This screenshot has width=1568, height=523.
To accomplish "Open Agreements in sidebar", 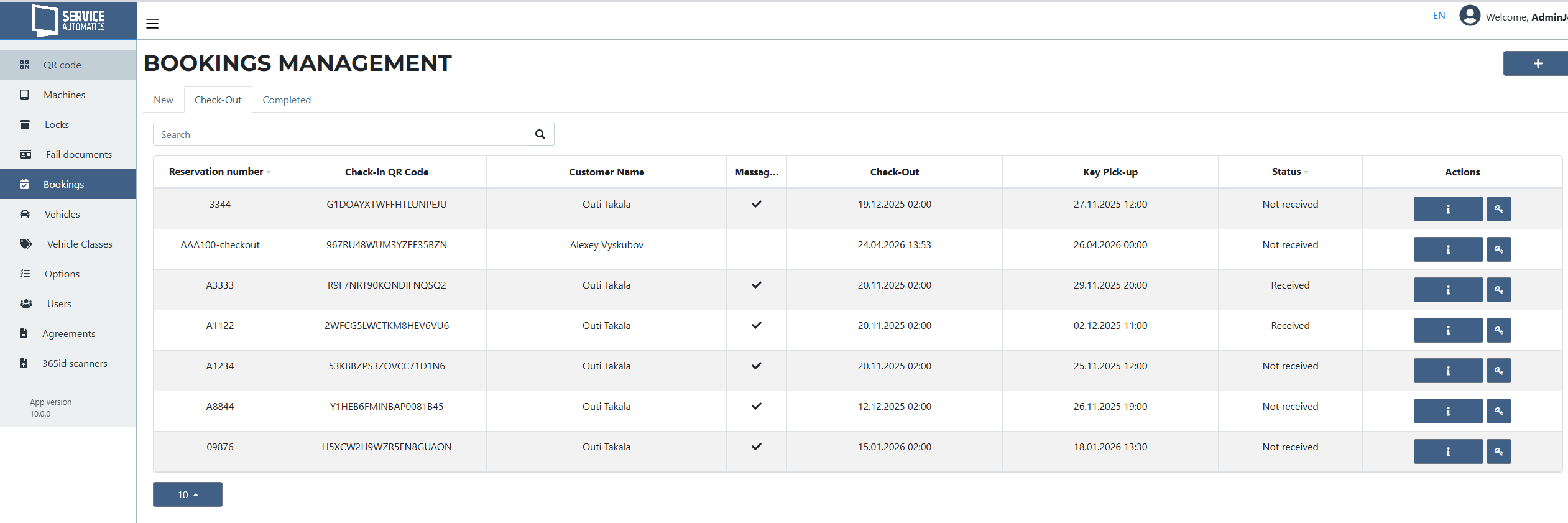I will click(68, 333).
